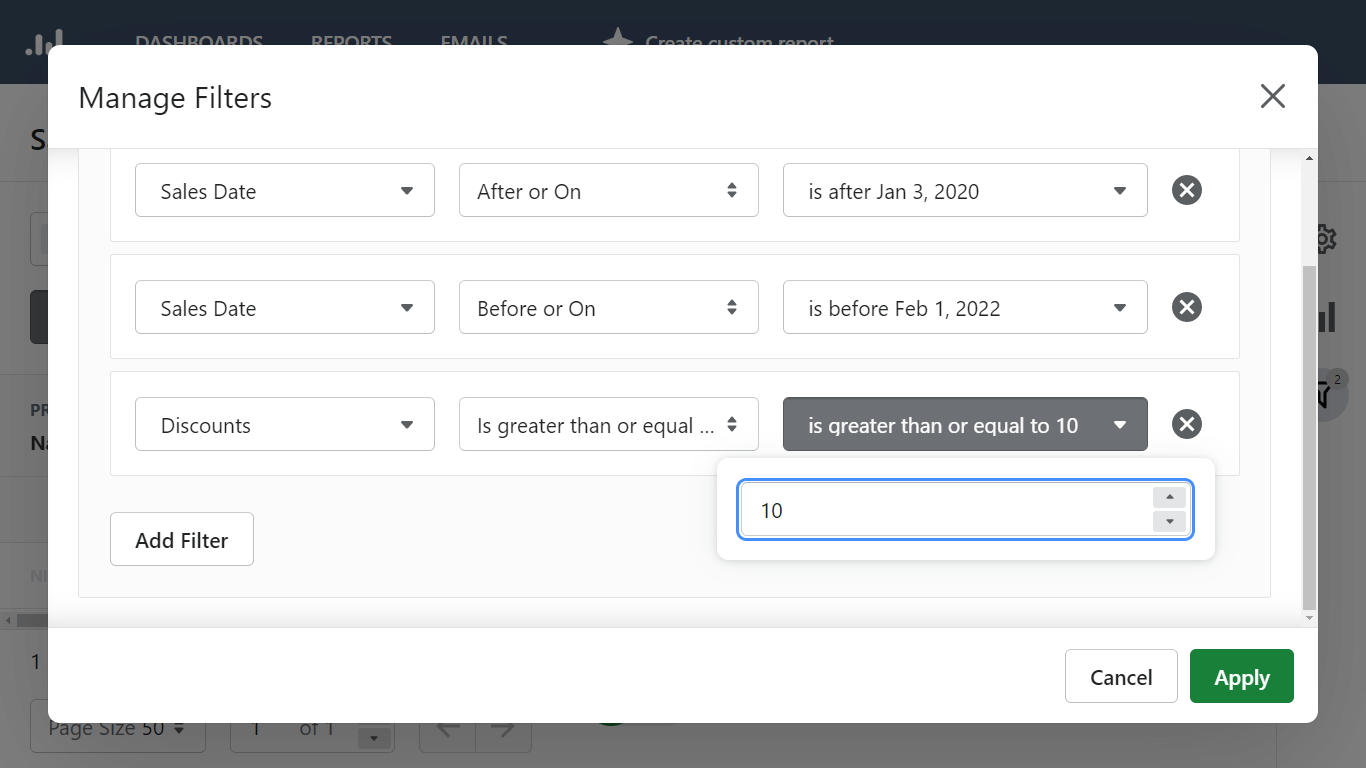Go to the previous page arrow

[446, 728]
